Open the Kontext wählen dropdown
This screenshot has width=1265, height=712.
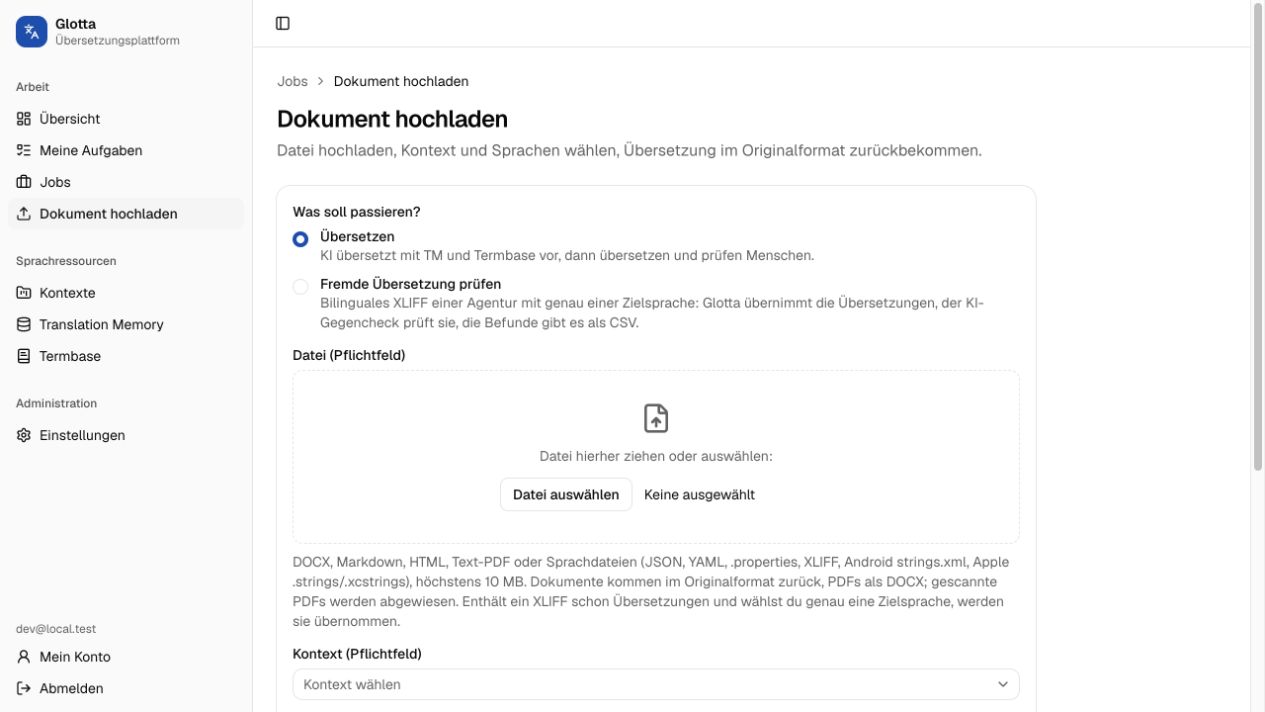(x=656, y=684)
